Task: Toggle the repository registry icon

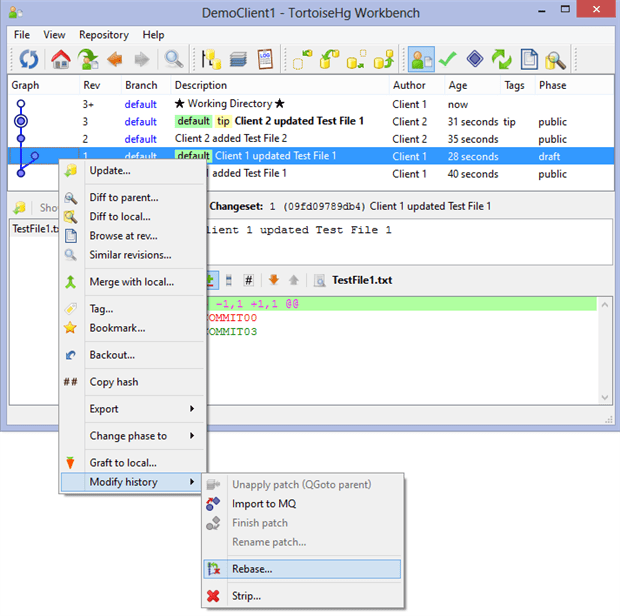Action: click(x=211, y=59)
